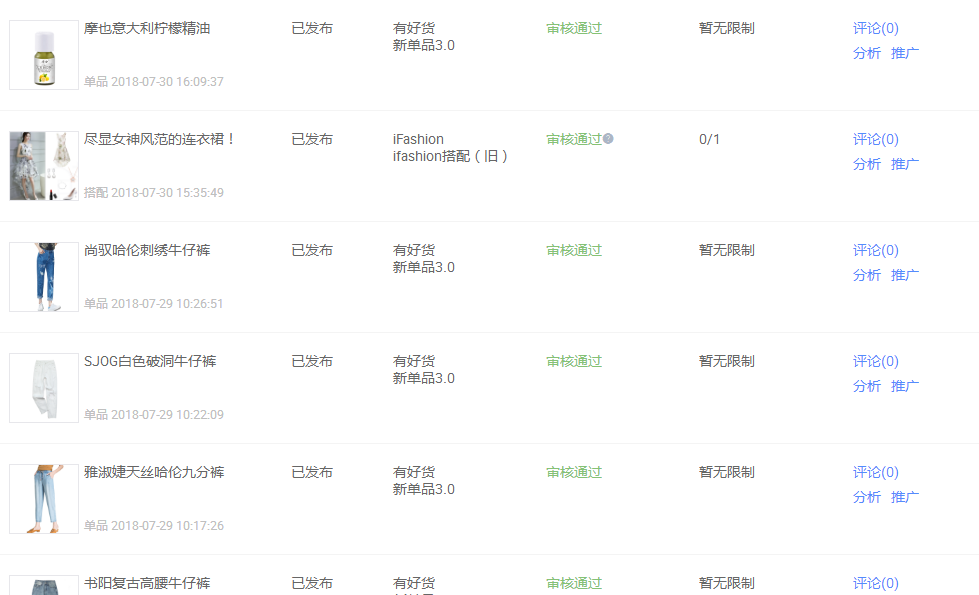Open the title 书阳复古高腰牛仔裤

click(x=147, y=583)
